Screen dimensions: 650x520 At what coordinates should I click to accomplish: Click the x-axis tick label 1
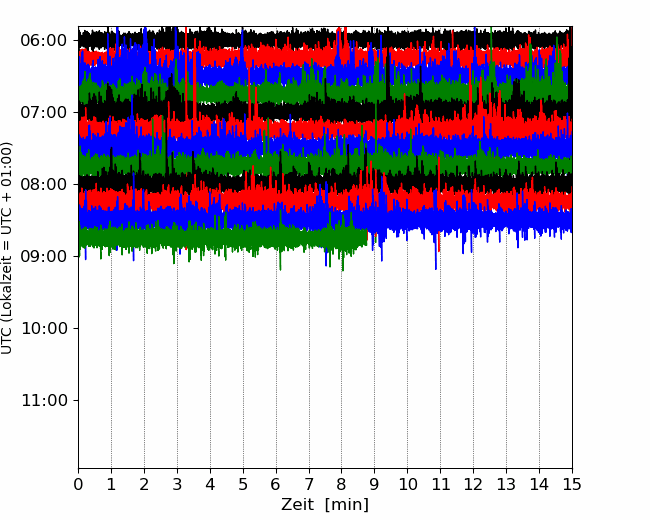[111, 484]
